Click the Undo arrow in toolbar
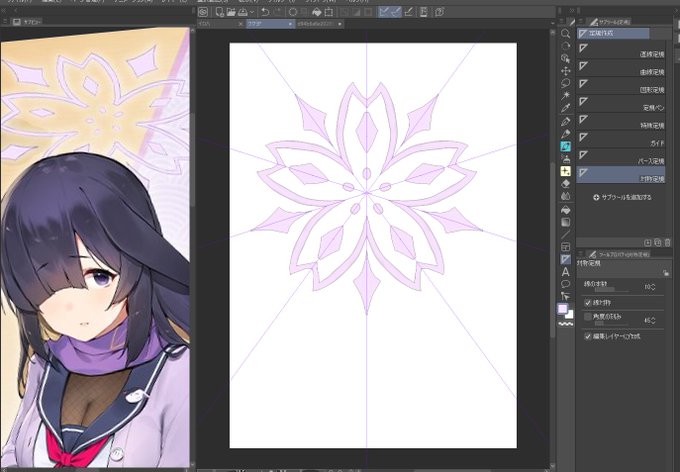Viewport: 680px width, 472px height. pyautogui.click(x=265, y=12)
